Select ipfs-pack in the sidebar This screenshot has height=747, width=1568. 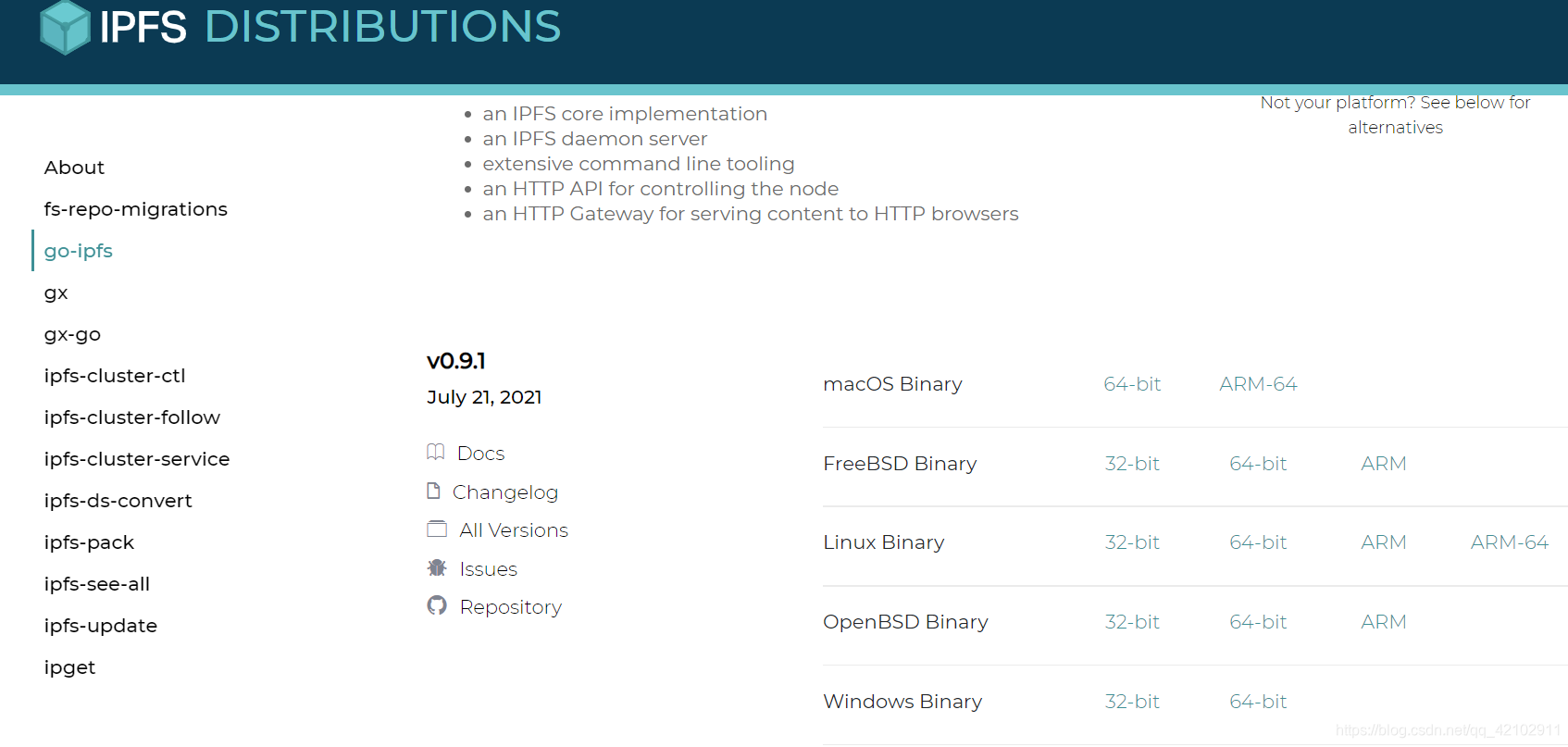(89, 542)
